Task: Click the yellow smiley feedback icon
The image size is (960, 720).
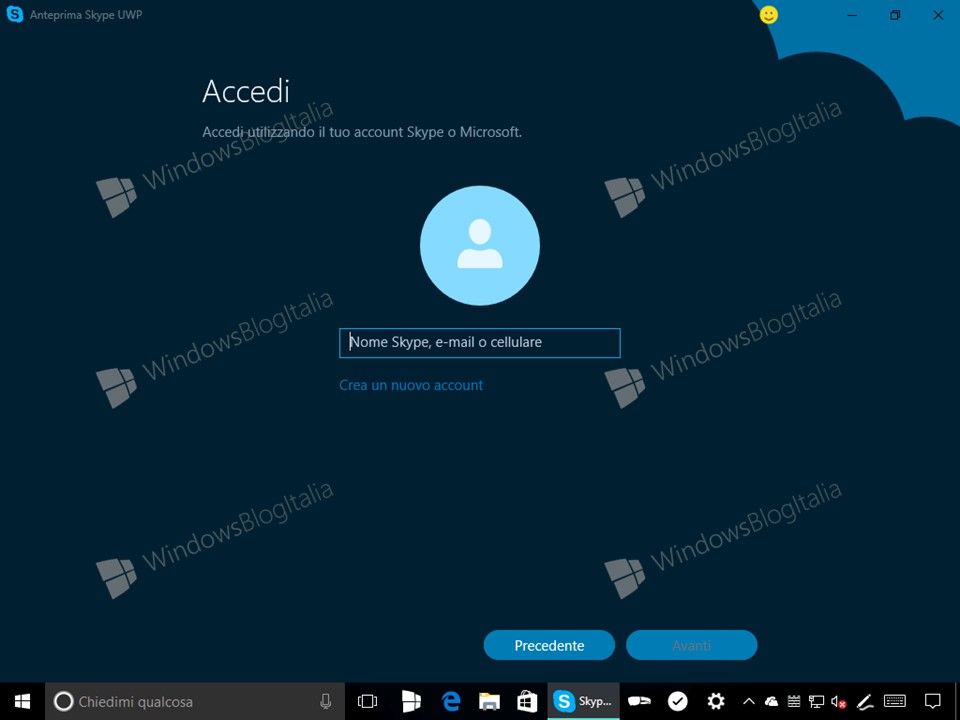Action: [768, 15]
